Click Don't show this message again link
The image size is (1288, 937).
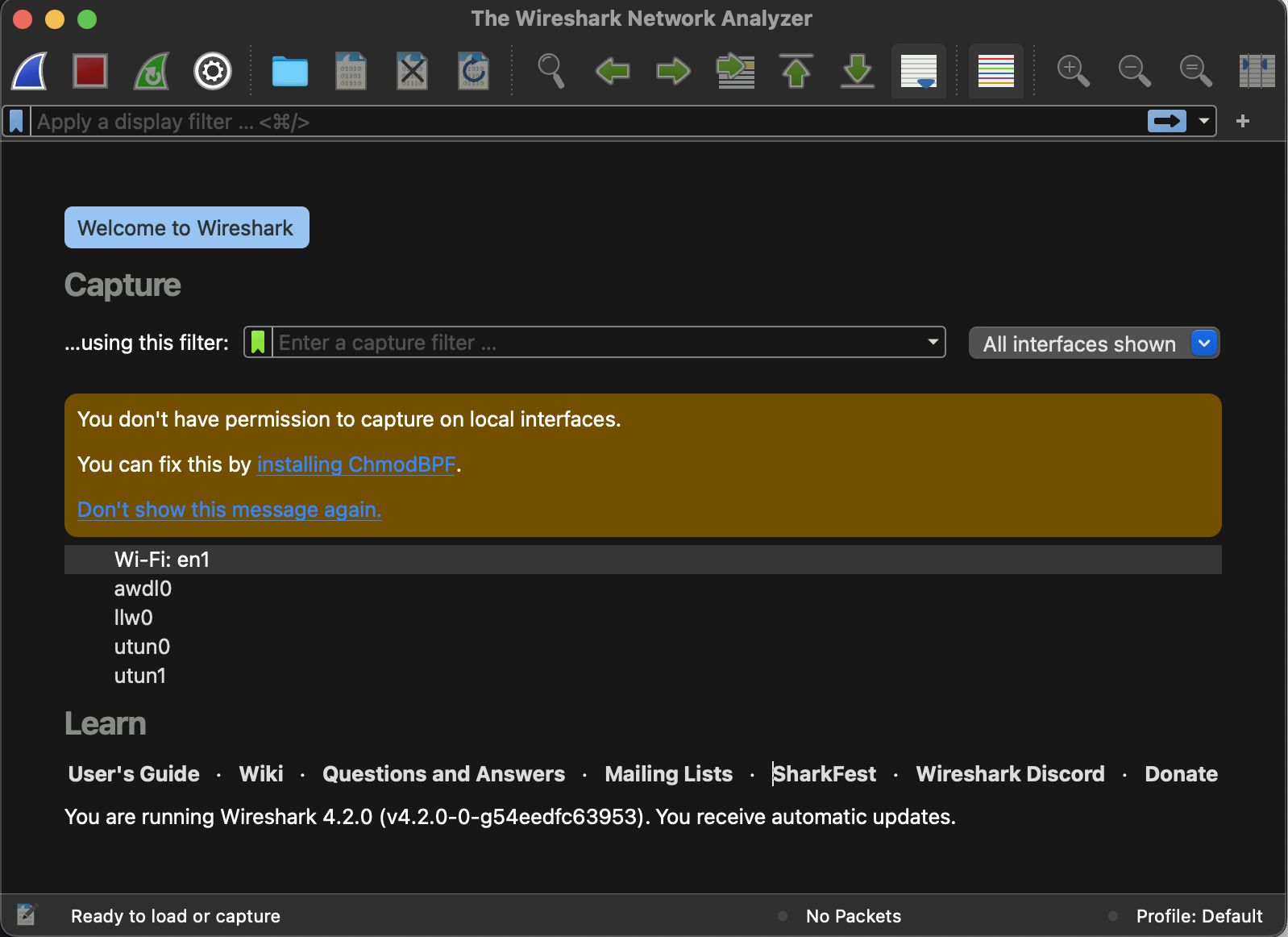point(230,510)
